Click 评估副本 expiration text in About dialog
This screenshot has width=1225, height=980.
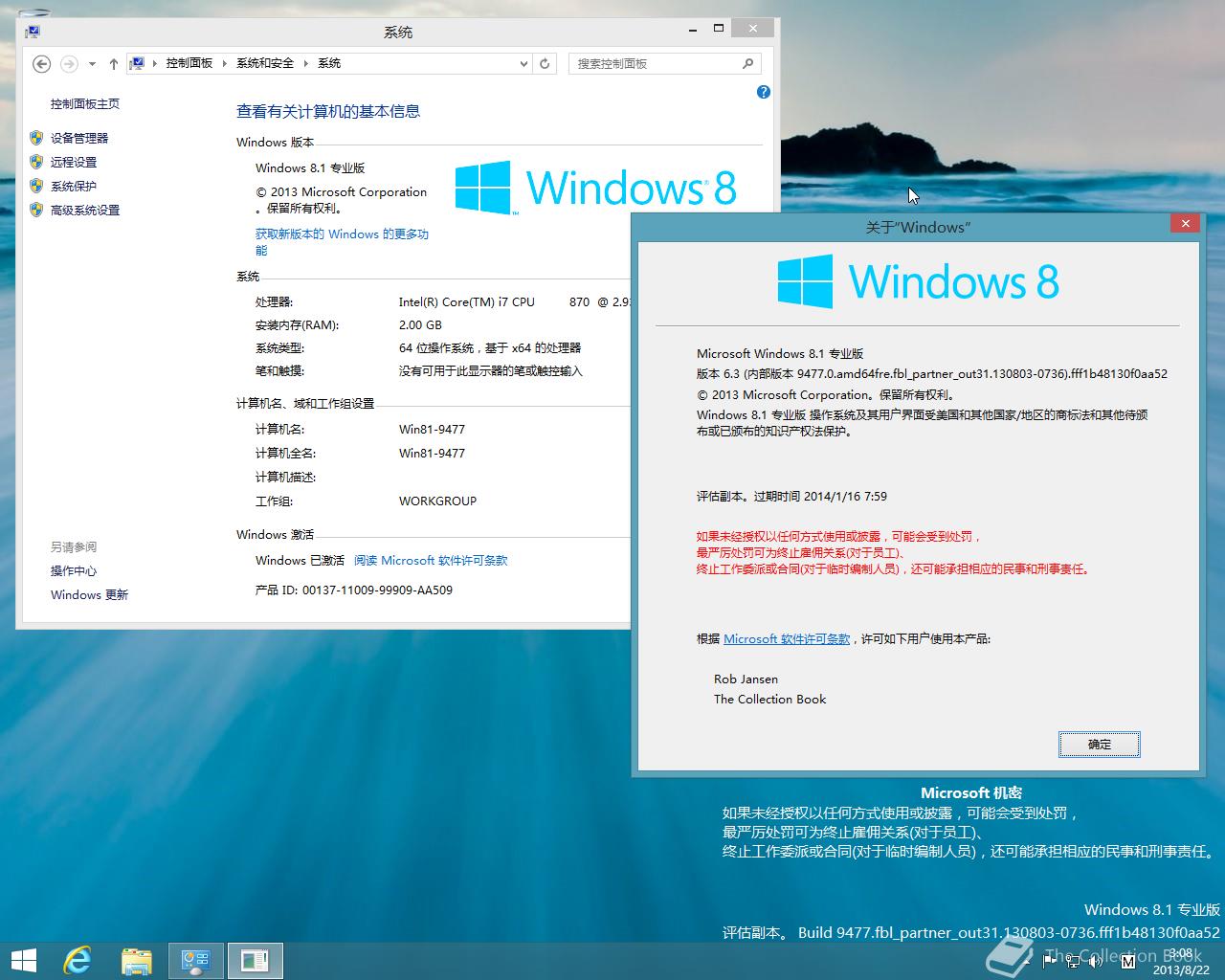pos(791,497)
